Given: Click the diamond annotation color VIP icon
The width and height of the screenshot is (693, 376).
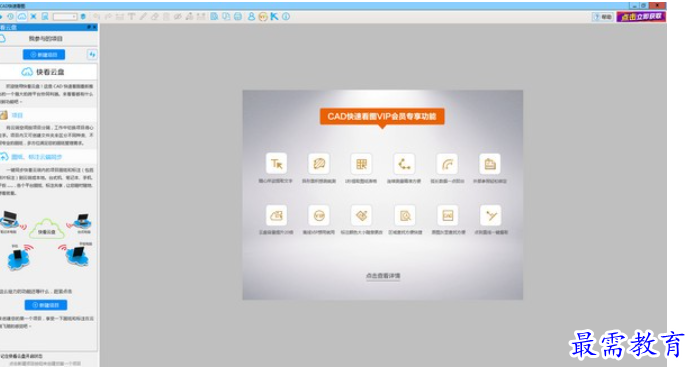Looking at the screenshot, I should [361, 216].
